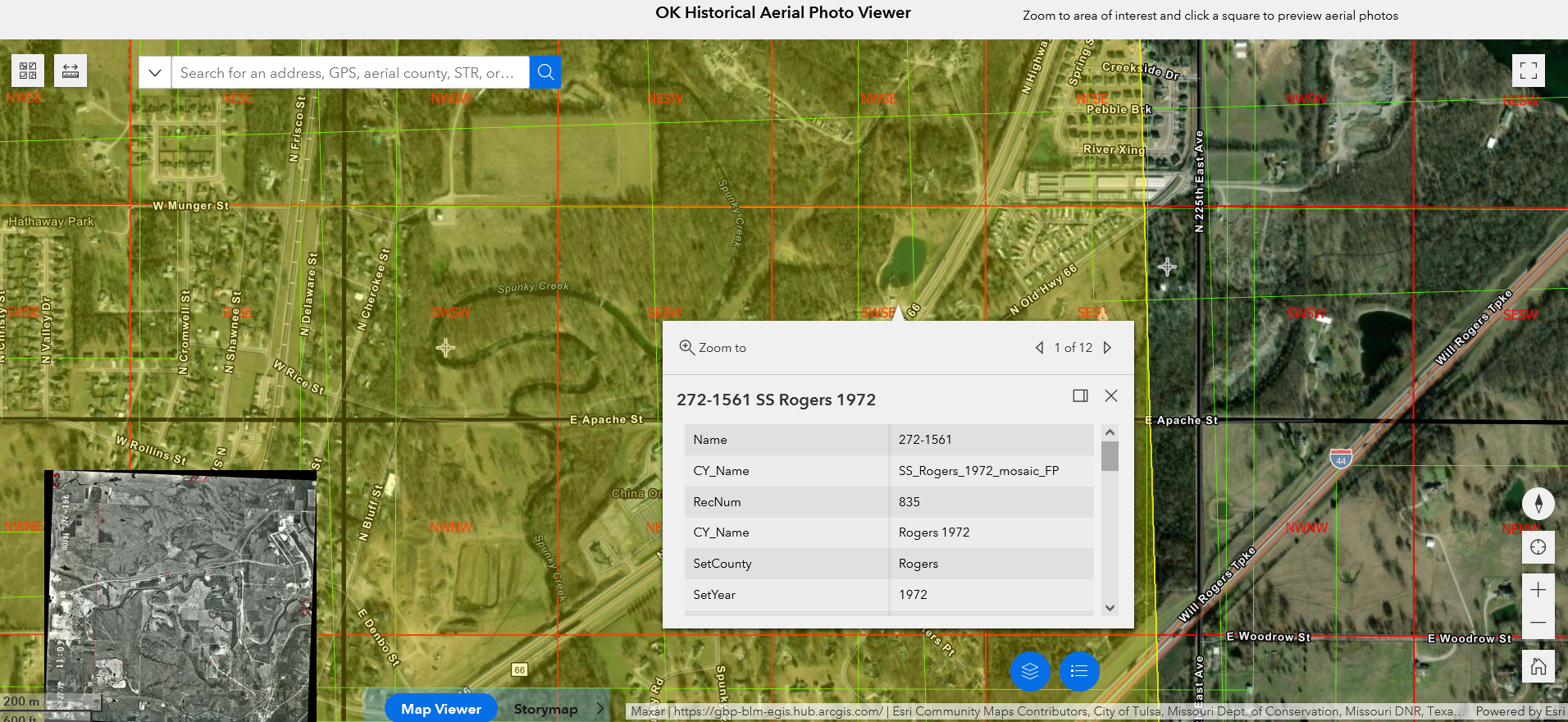Go to next feature in popup

click(1107, 348)
